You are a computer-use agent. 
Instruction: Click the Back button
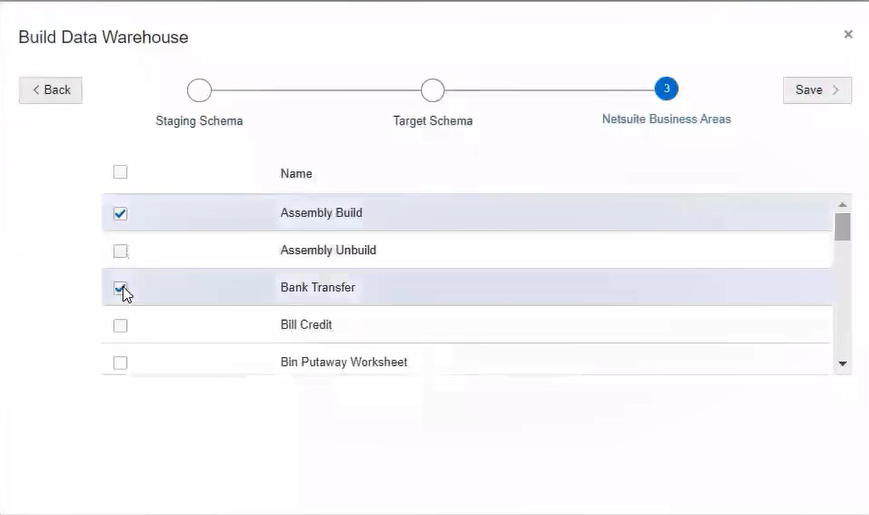(51, 90)
